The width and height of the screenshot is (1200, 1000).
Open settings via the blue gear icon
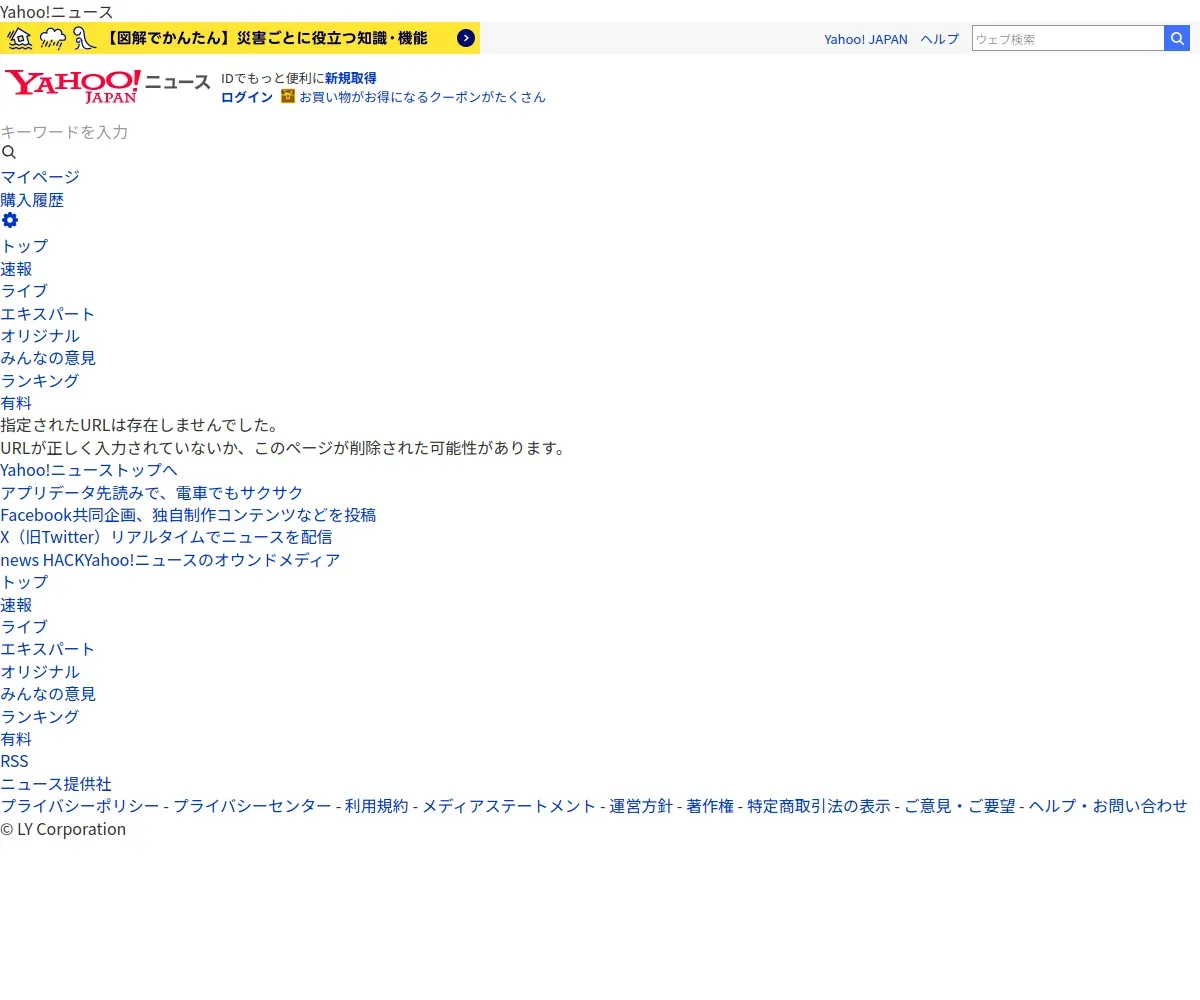pyautogui.click(x=9, y=221)
